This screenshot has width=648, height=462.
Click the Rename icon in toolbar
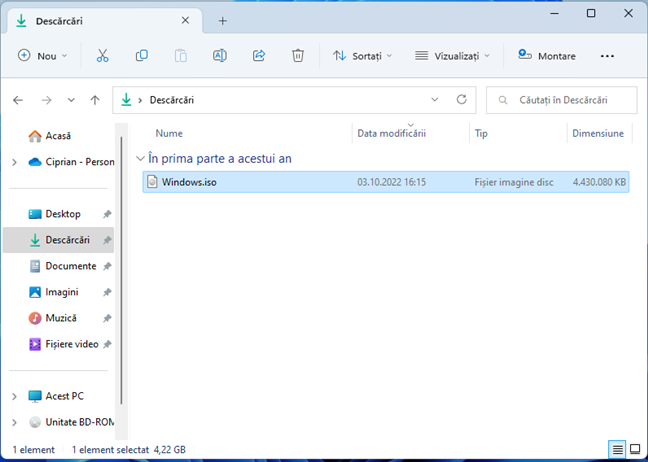(219, 55)
